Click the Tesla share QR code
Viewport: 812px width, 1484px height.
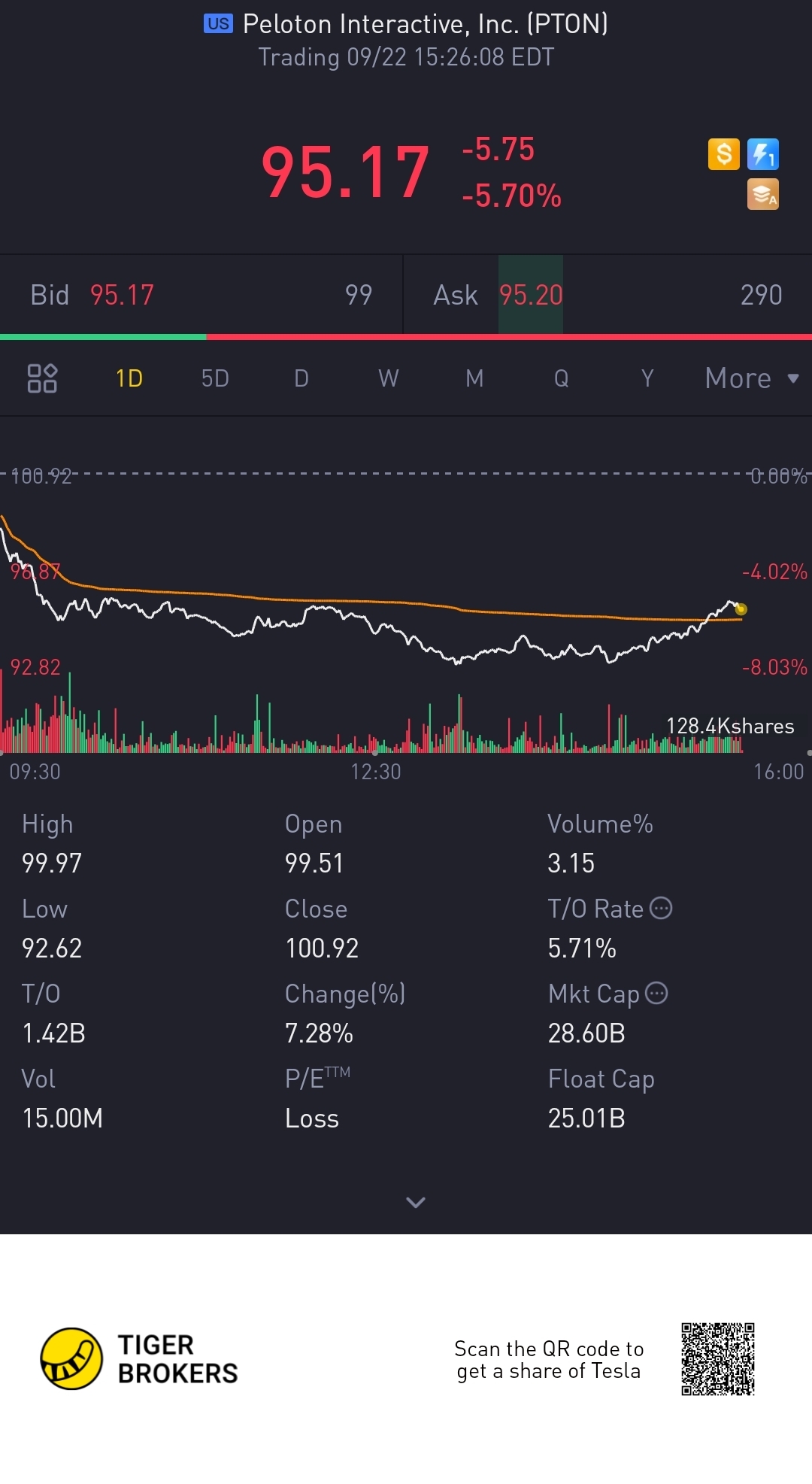[717, 1359]
